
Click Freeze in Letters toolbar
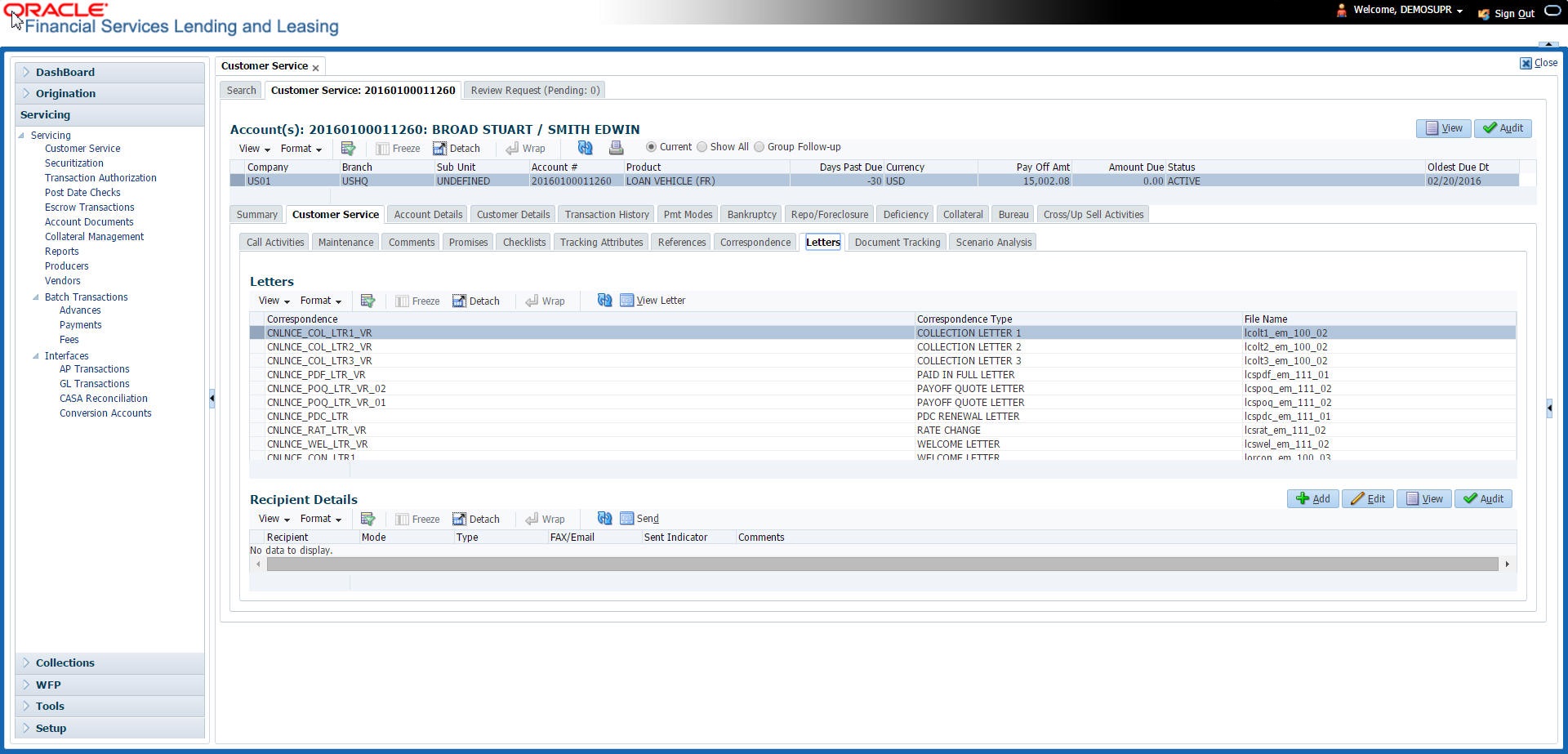pos(417,301)
